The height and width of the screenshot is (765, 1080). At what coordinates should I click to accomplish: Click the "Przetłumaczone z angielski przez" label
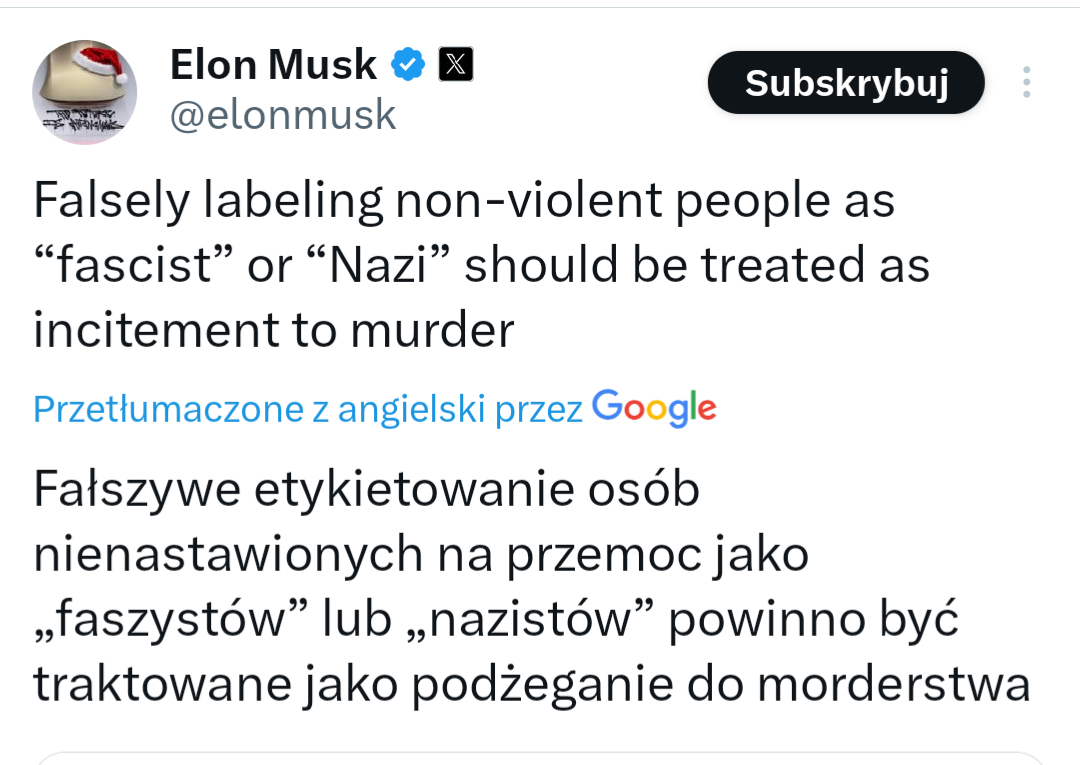308,409
